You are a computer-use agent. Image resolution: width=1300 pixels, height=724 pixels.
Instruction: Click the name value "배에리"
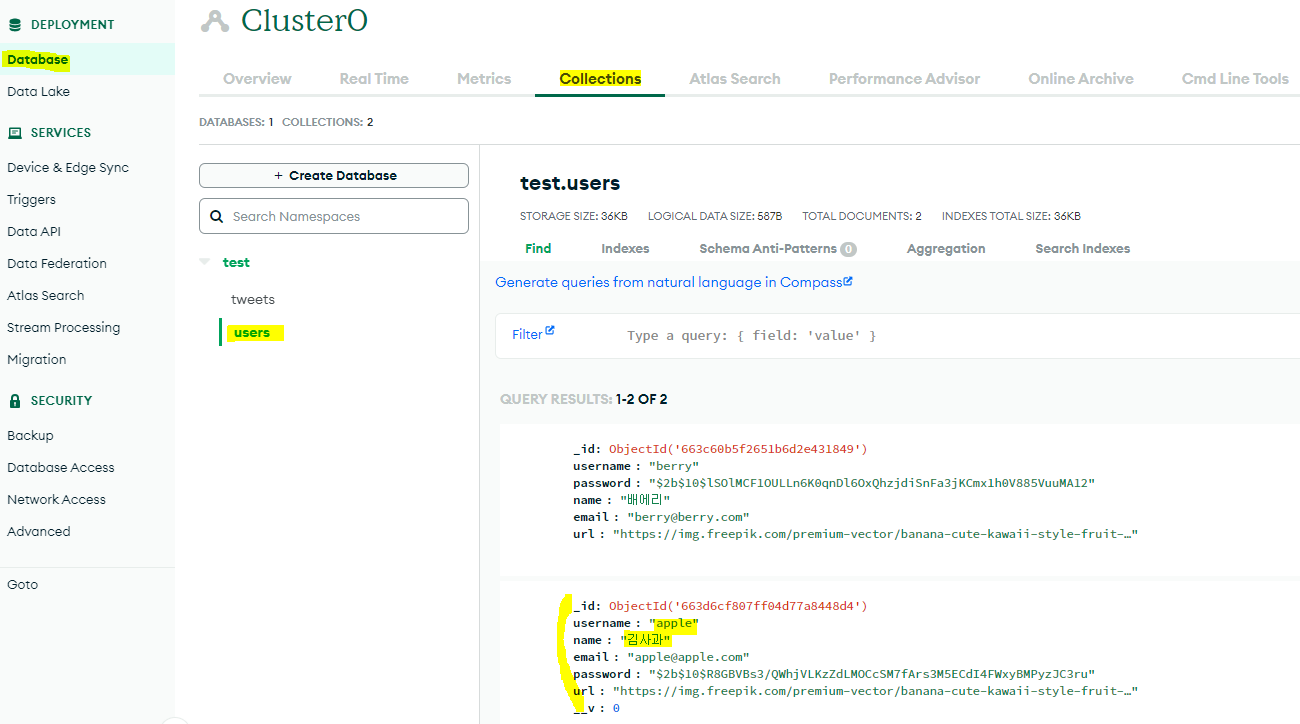tap(646, 500)
